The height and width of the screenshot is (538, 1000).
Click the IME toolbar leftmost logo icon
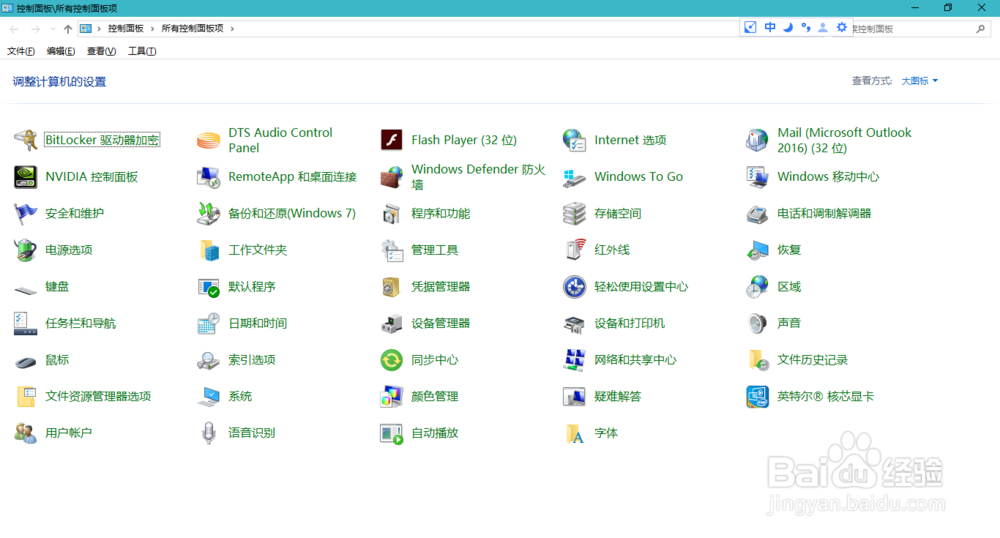(751, 27)
